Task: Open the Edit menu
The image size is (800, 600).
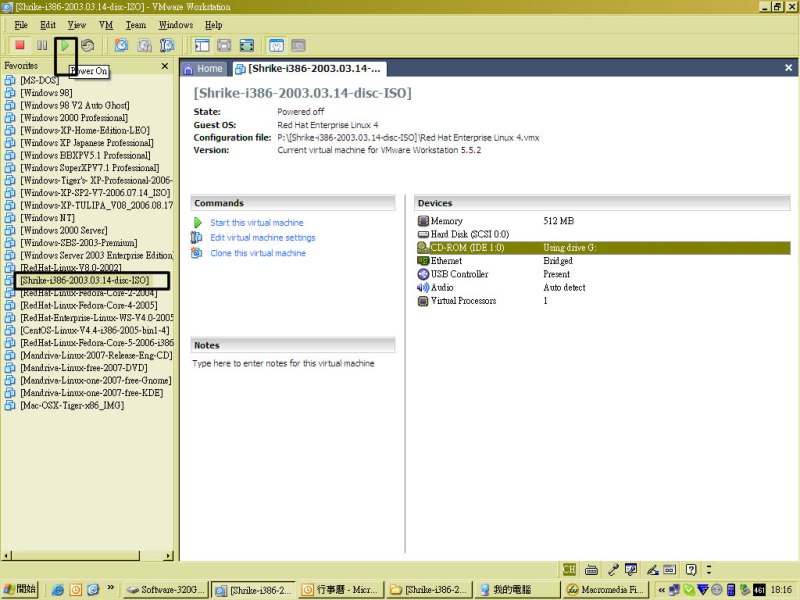Action: pos(48,25)
